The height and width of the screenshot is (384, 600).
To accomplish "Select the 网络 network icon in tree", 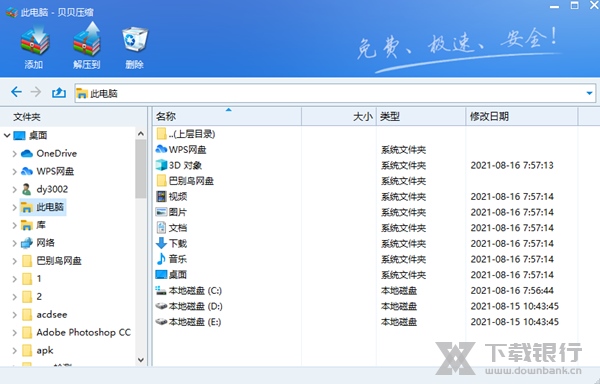I will (27, 243).
